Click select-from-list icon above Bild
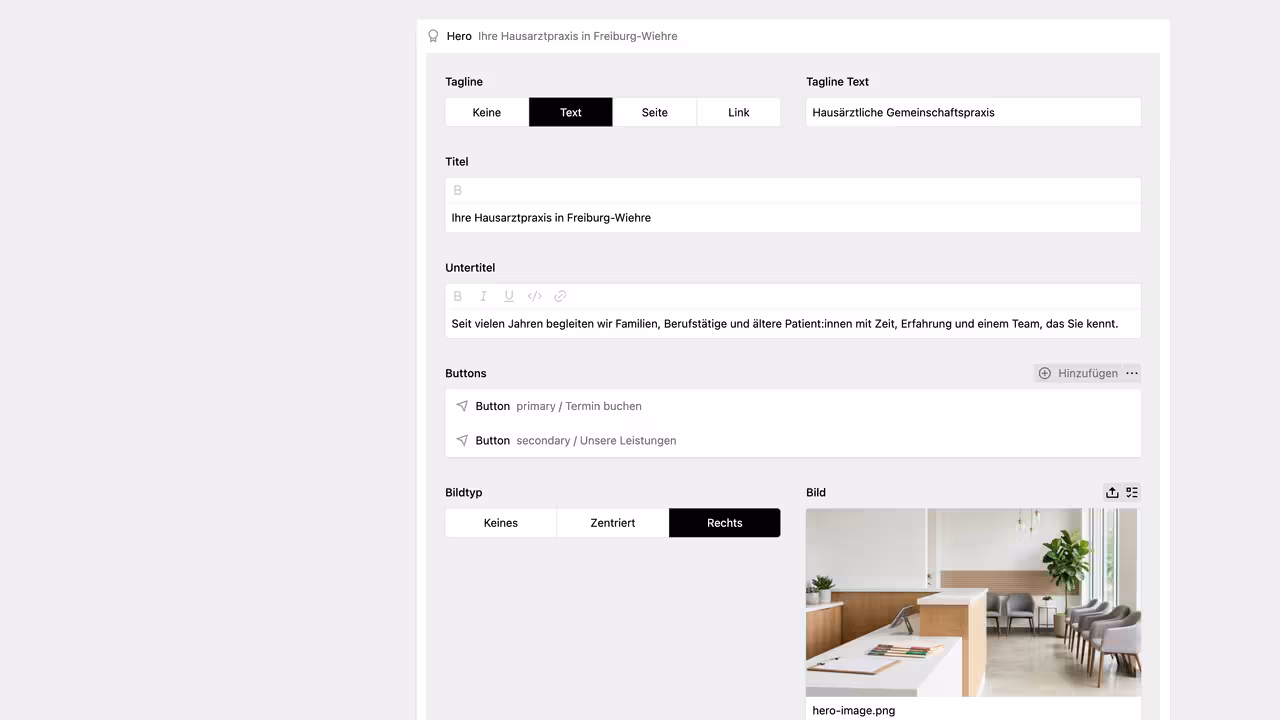 (x=1132, y=492)
